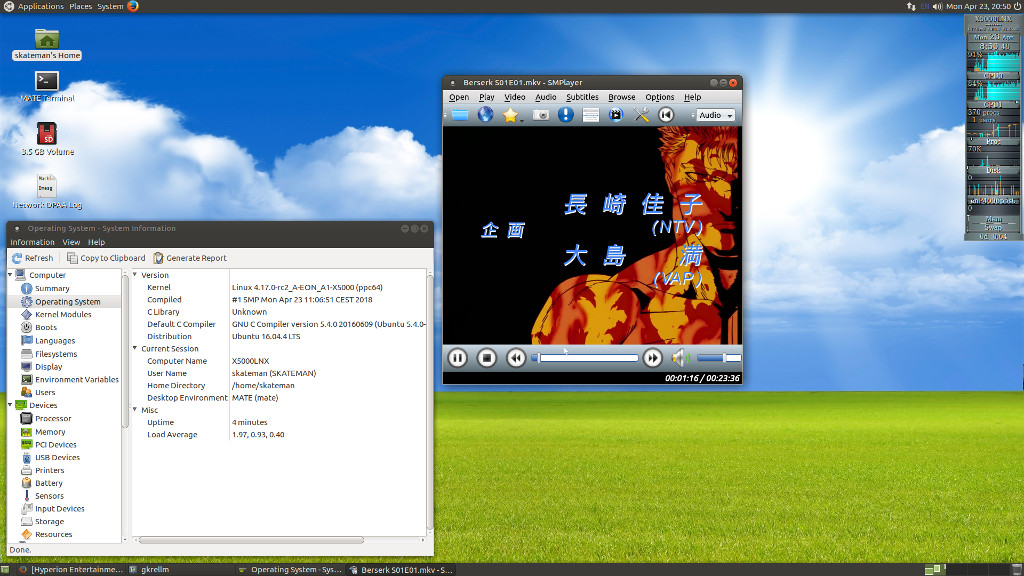This screenshot has height=576, width=1024.
Task: Click the globe open-URL icon in SMPlayer
Action: point(485,115)
